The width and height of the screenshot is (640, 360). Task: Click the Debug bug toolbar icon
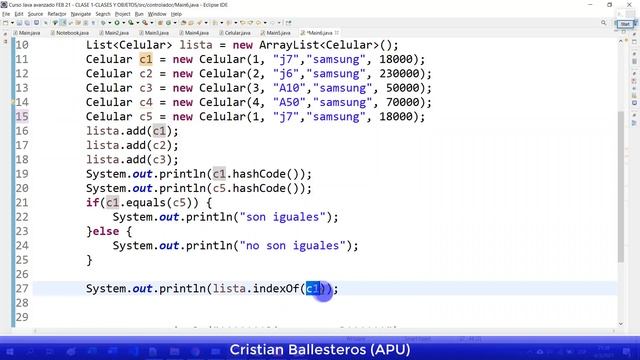[x=103, y=23]
